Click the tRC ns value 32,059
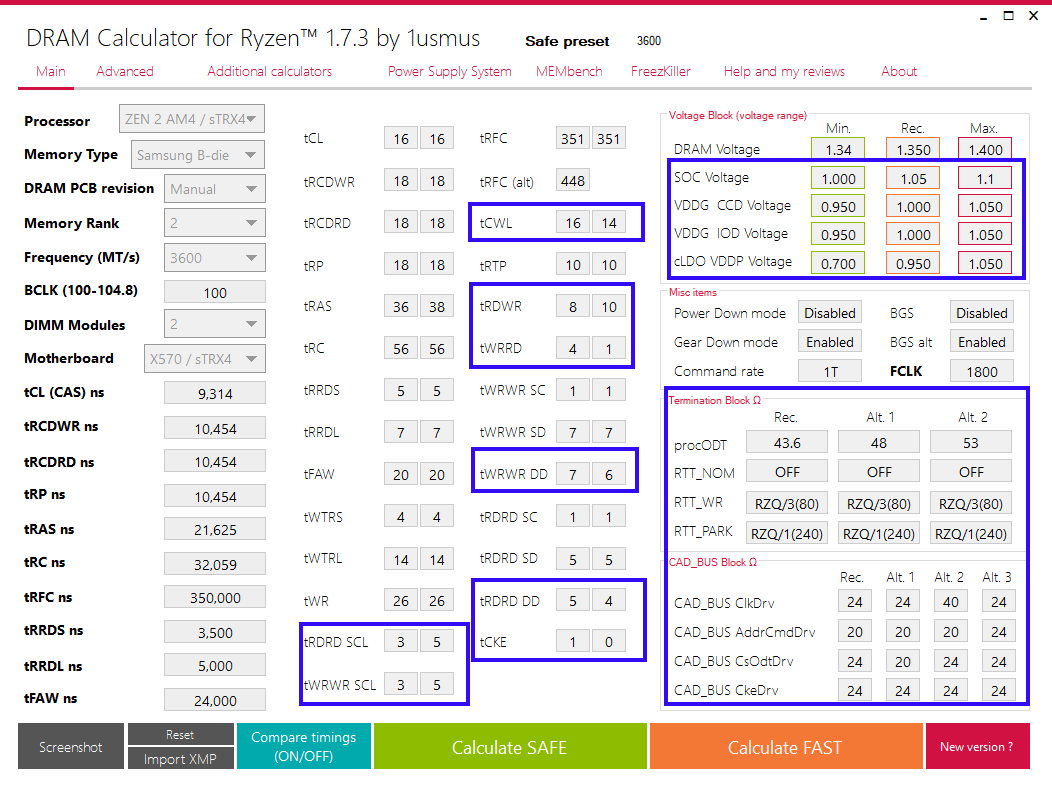Image resolution: width=1052 pixels, height=791 pixels. click(215, 564)
